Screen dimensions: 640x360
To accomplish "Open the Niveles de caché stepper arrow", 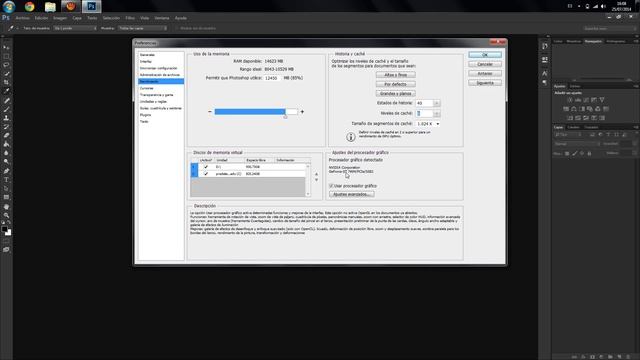I will pos(437,113).
